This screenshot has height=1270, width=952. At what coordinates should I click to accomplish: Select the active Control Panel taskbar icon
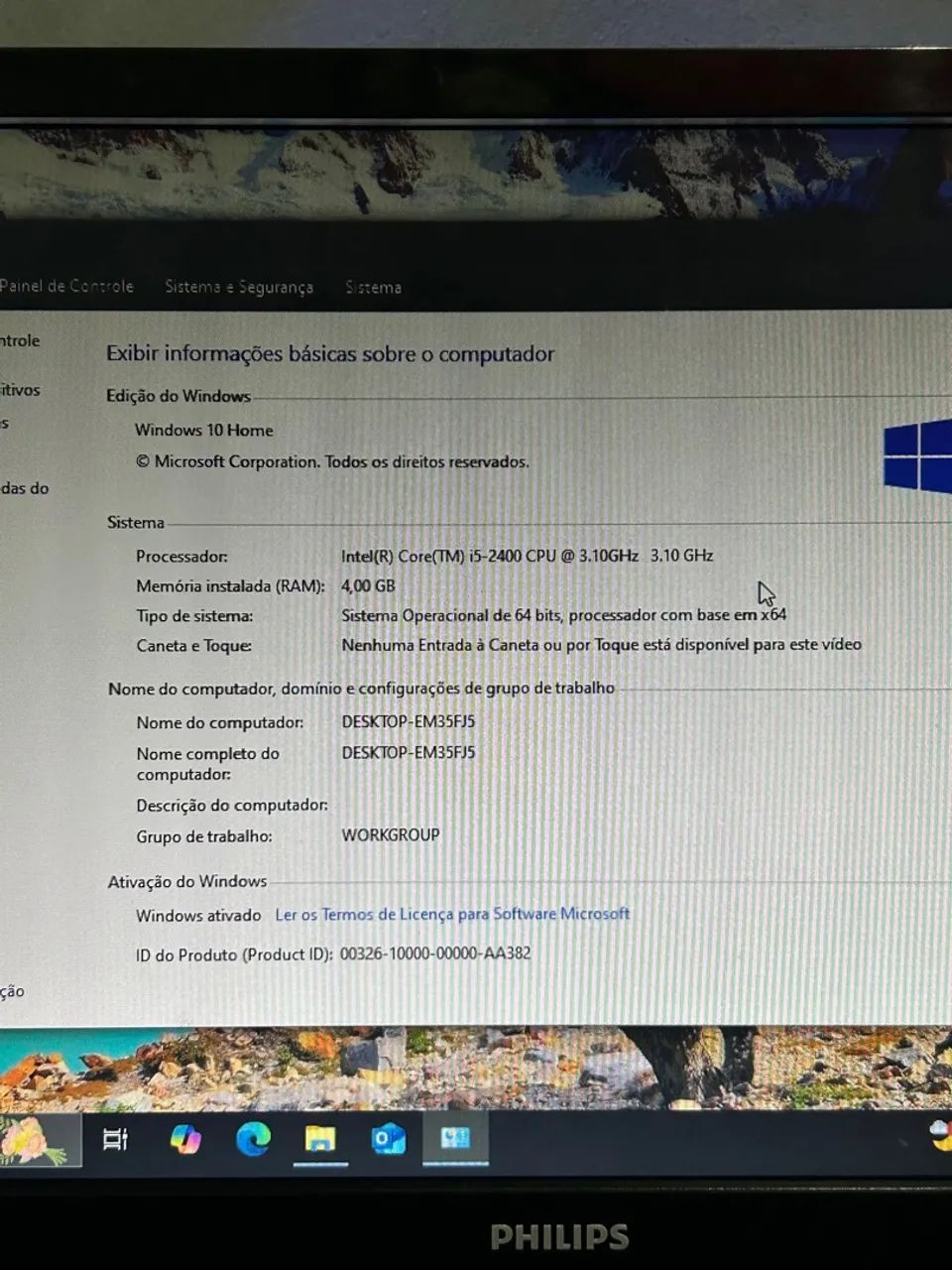[455, 1138]
